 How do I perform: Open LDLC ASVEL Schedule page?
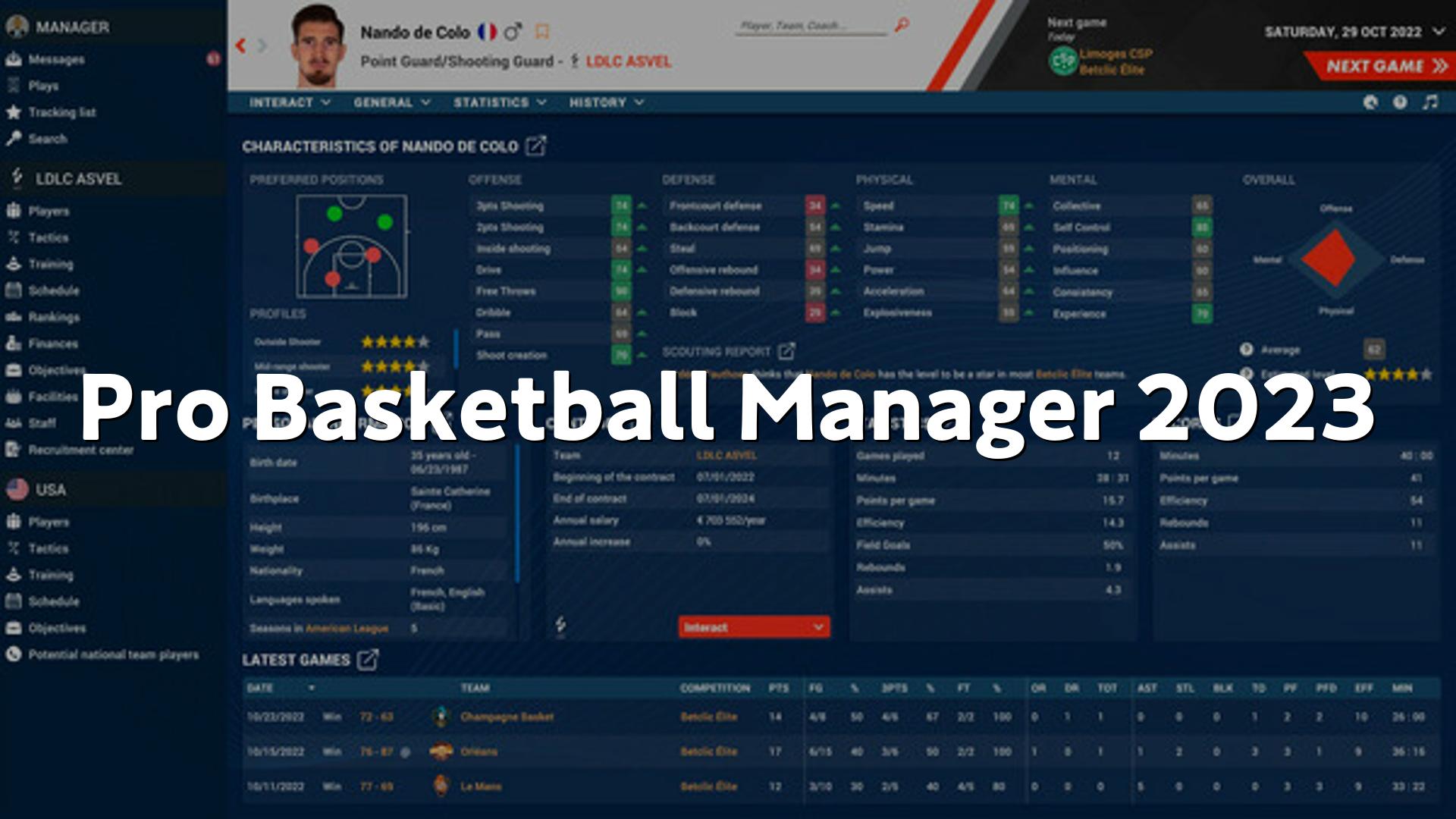[x=53, y=290]
